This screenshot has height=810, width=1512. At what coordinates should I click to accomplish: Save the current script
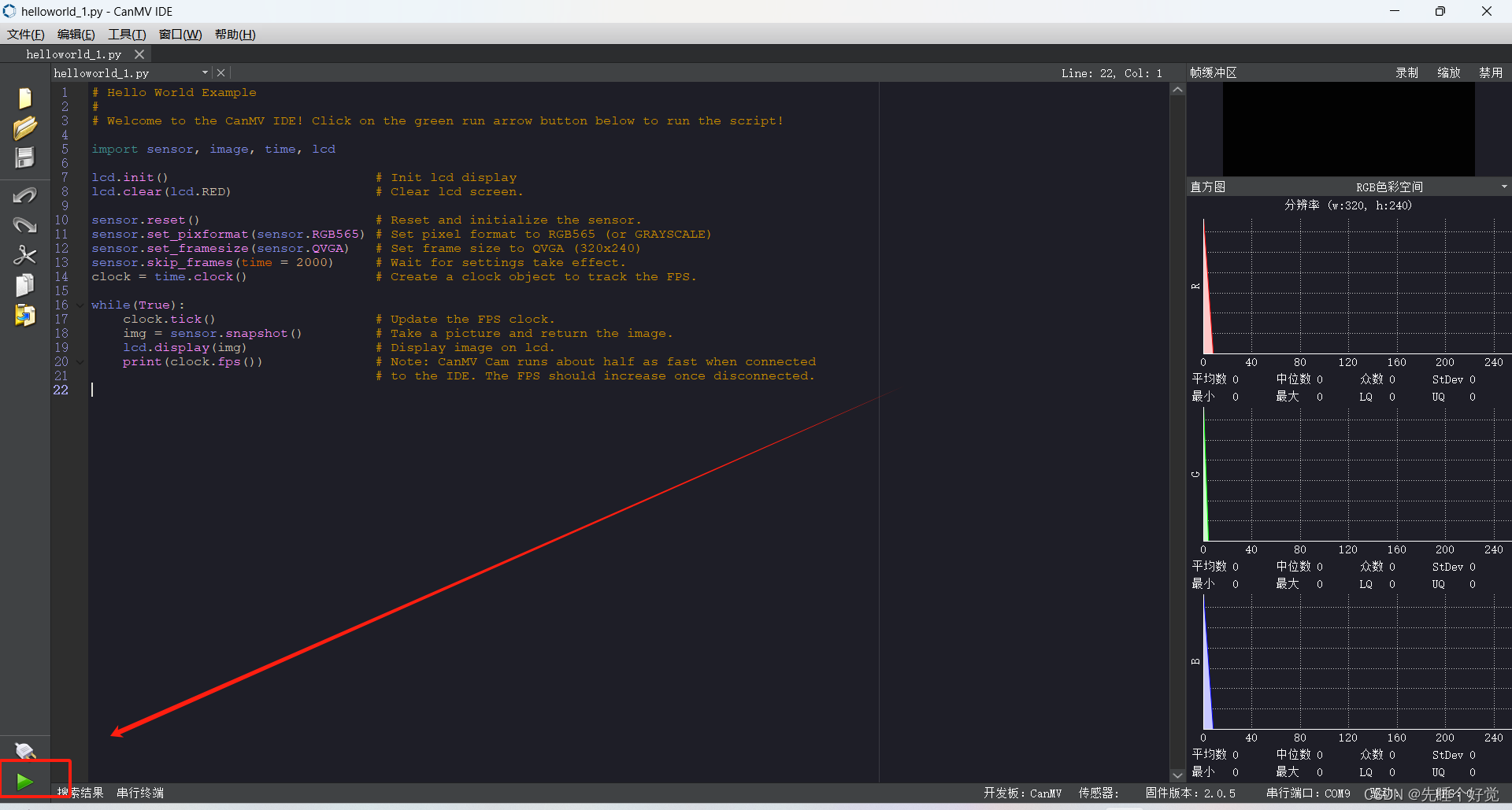pos(24,157)
